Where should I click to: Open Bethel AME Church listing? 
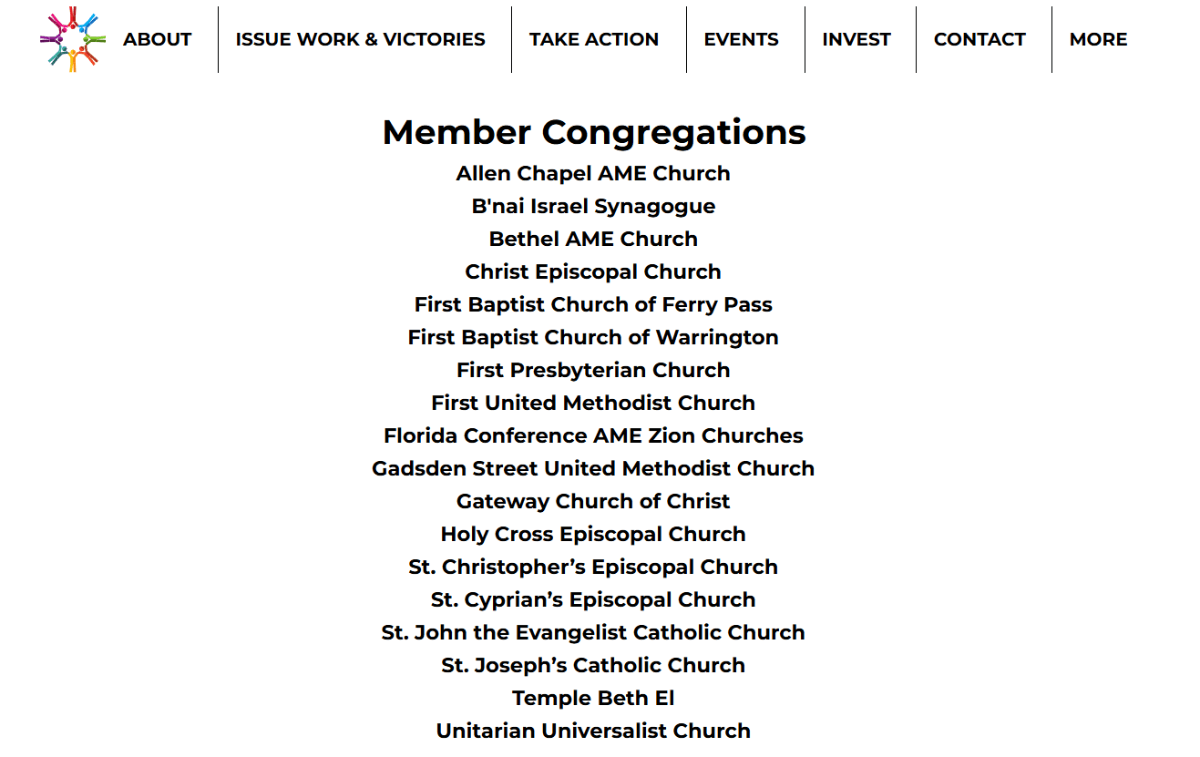593,239
